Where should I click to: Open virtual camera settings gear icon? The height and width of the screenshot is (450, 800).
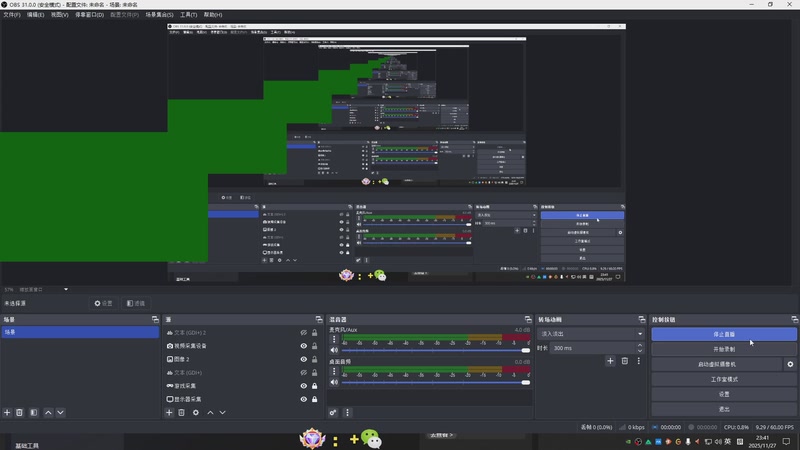click(x=790, y=364)
